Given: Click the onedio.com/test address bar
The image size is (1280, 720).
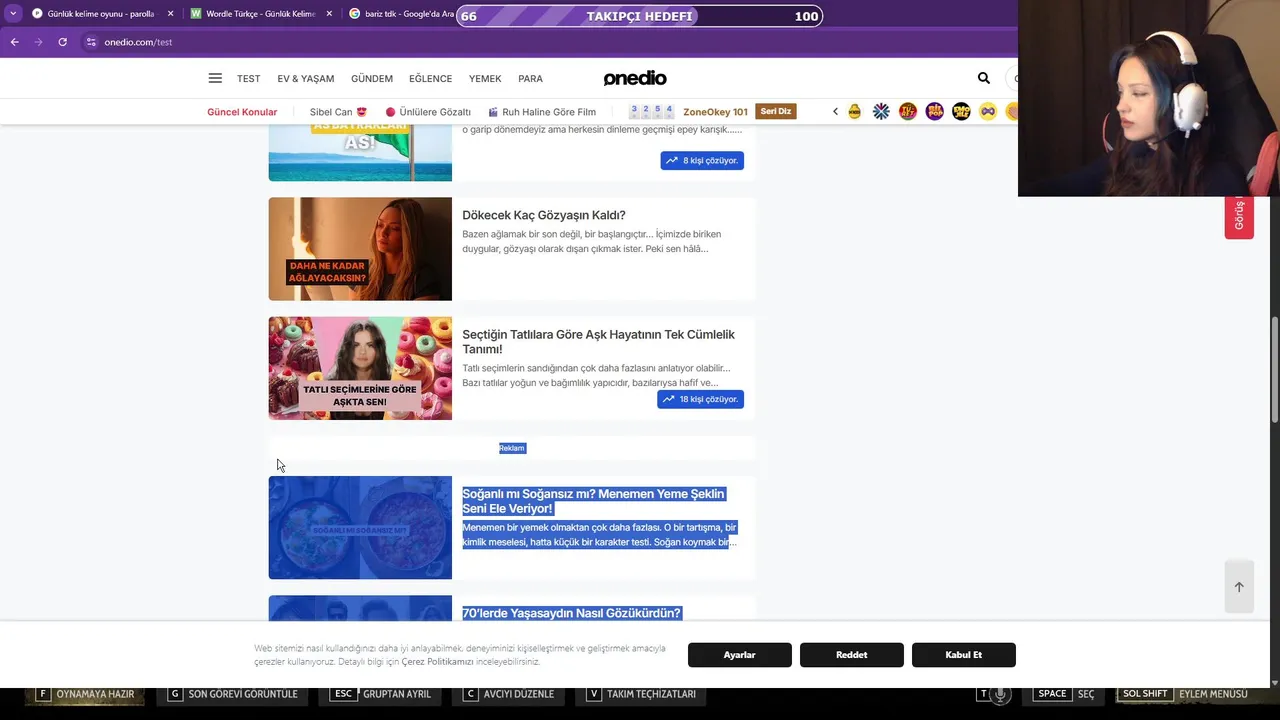Looking at the screenshot, I should pos(138,42).
